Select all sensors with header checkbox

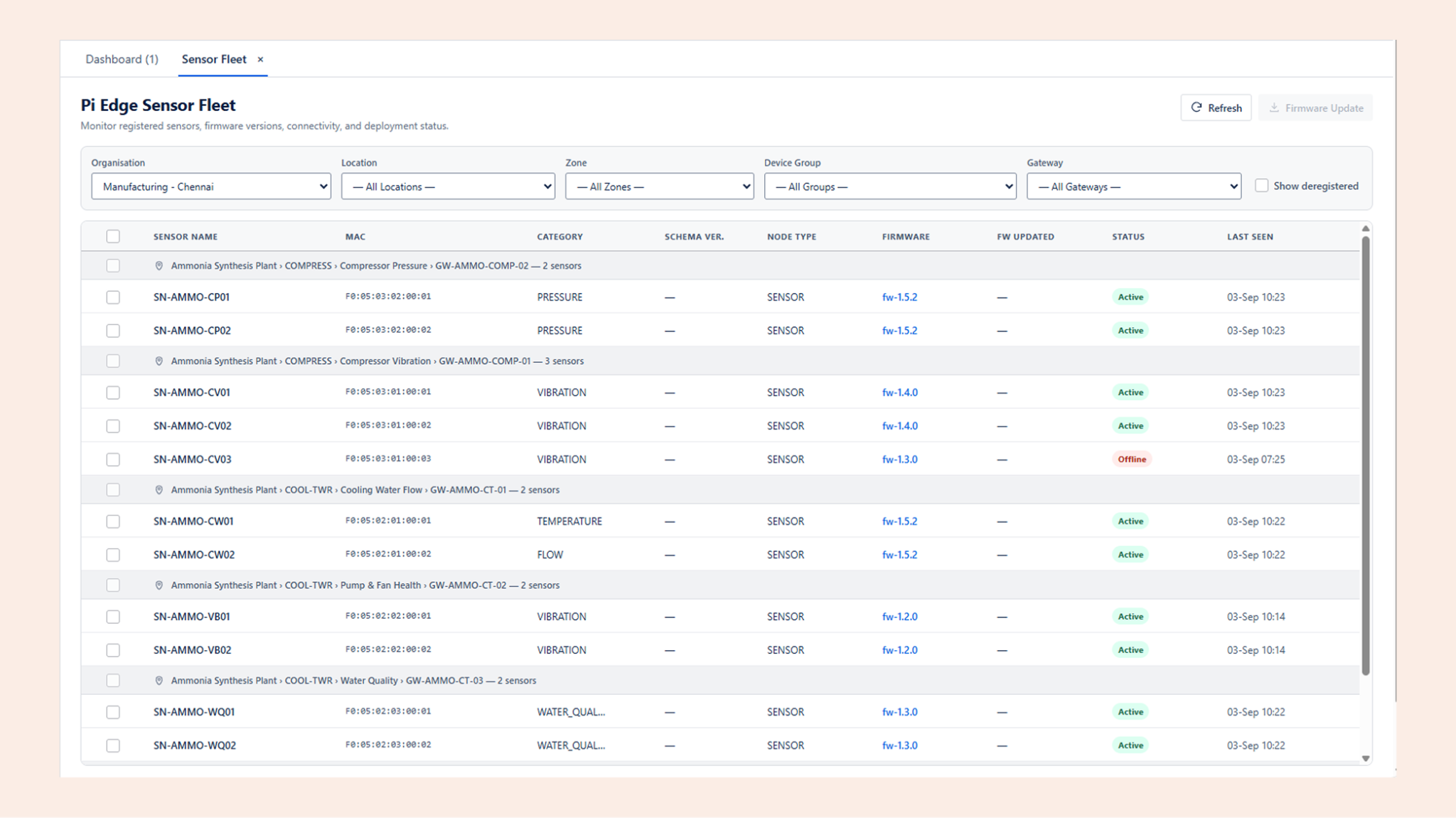[x=113, y=236]
